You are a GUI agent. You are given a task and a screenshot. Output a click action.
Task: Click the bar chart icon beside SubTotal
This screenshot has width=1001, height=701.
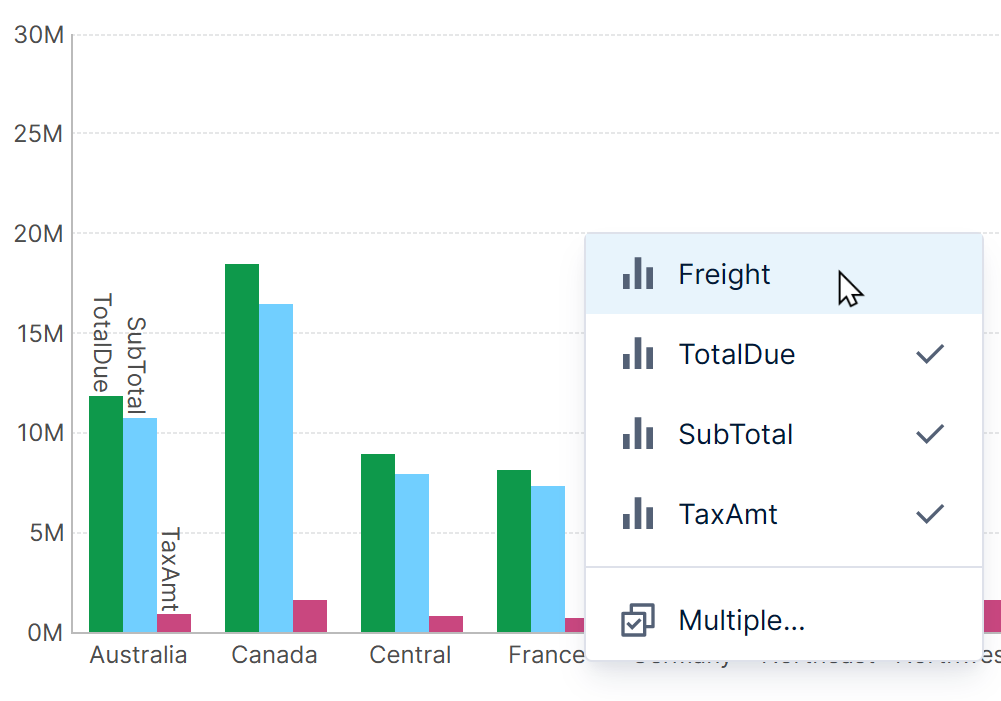click(x=637, y=434)
